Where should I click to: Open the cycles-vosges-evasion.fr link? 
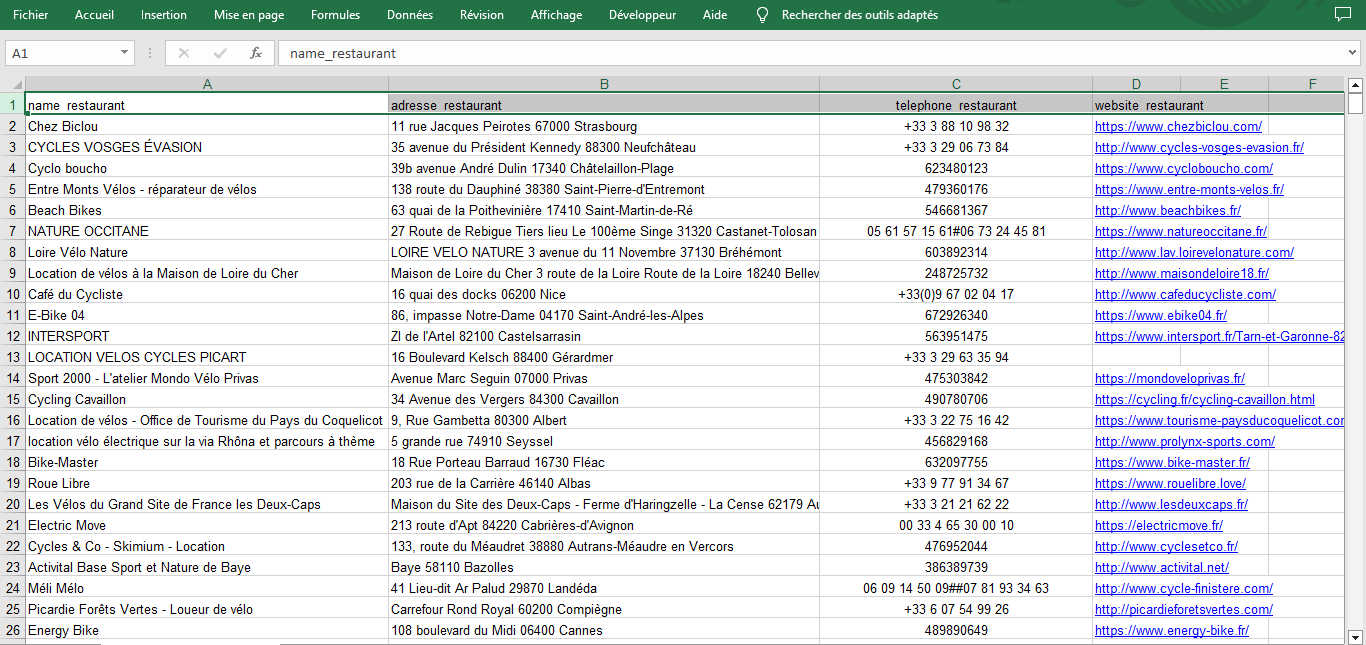[1199, 148]
